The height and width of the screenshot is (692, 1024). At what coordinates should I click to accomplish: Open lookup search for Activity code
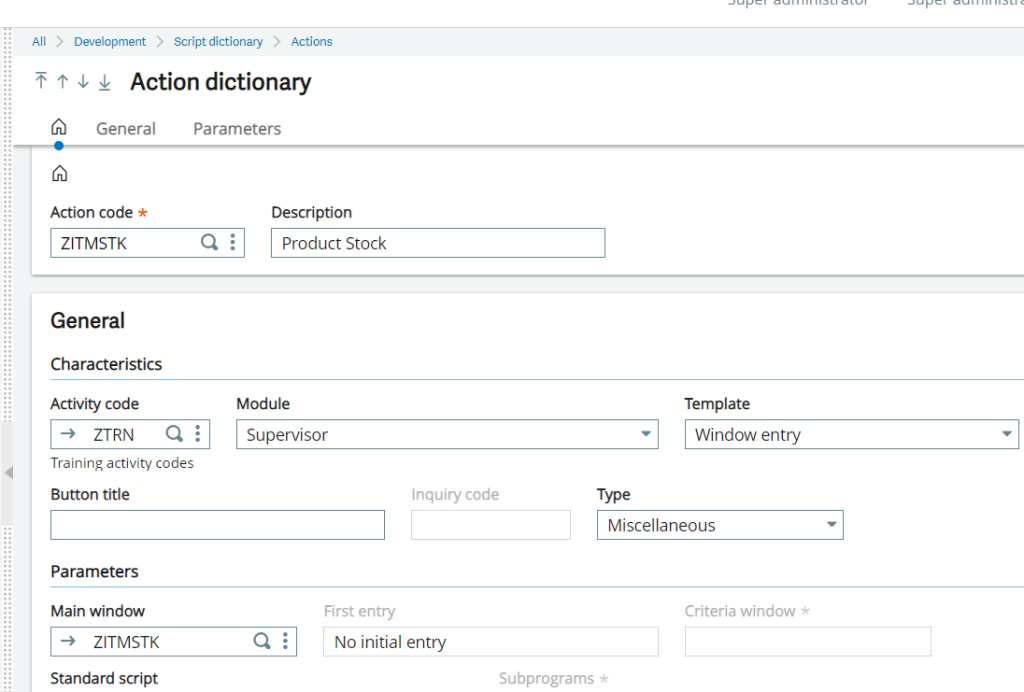point(174,433)
